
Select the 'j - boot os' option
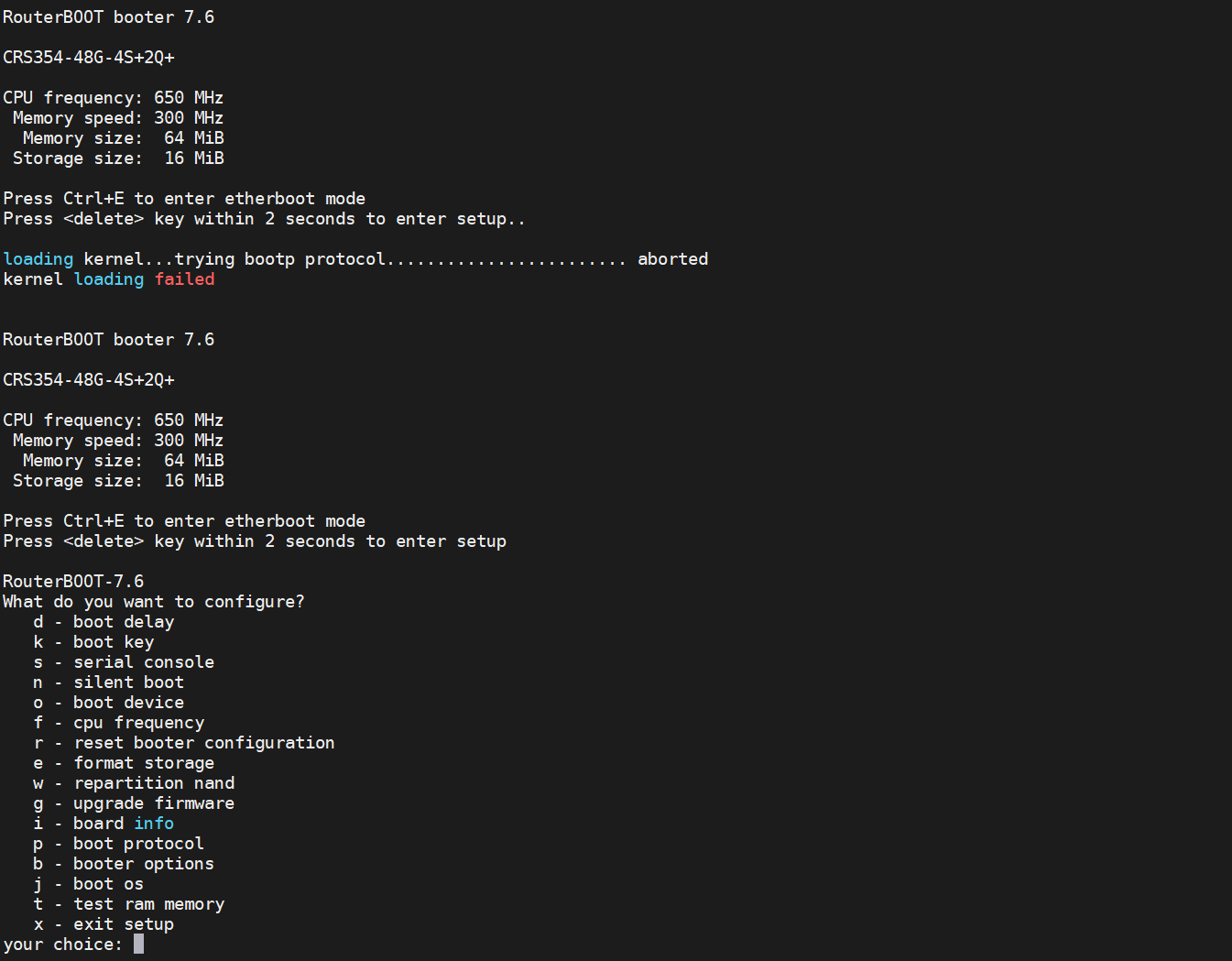click(x=88, y=884)
